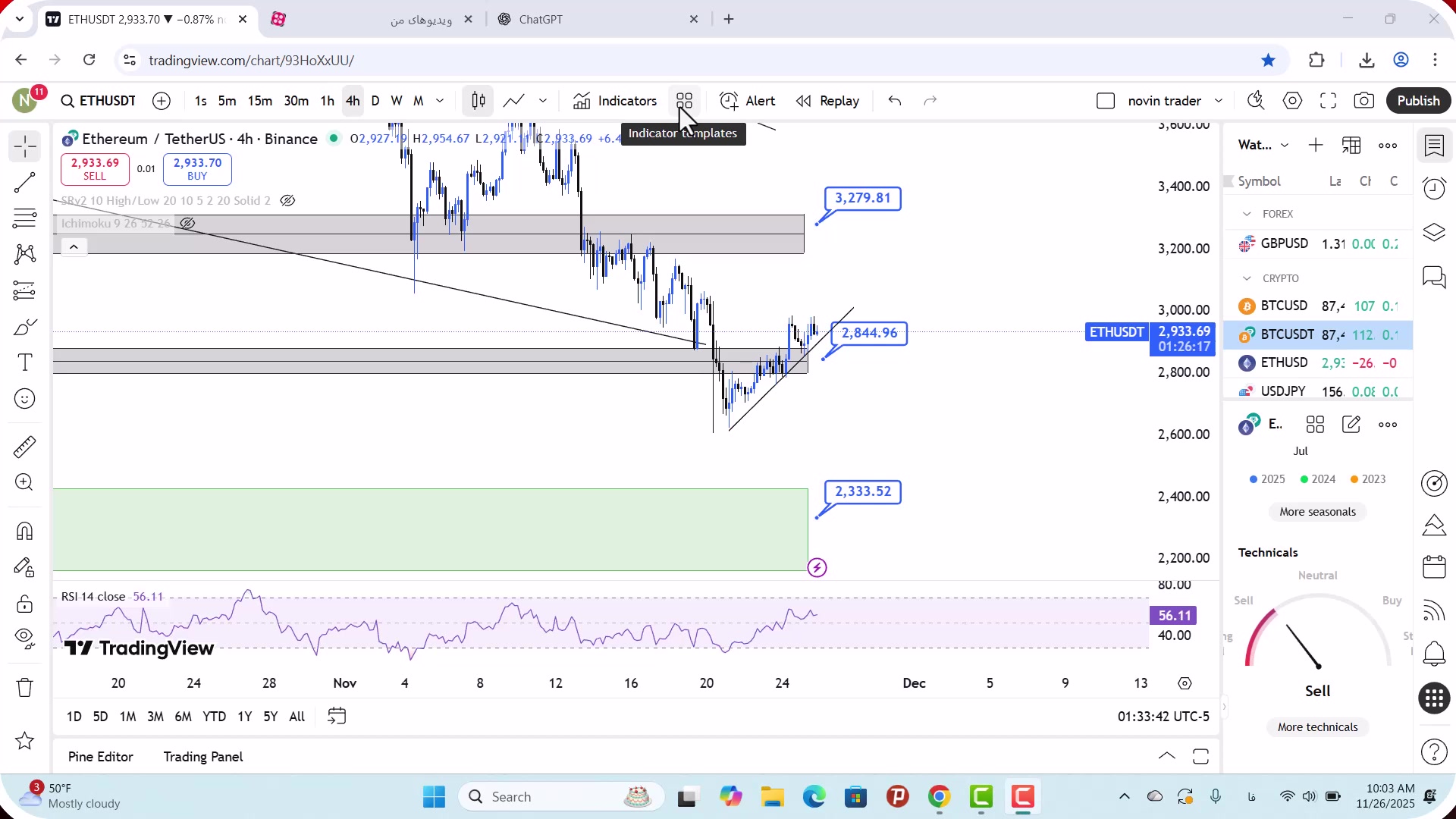Select GBPUSD in the watchlist

[x=1319, y=244]
